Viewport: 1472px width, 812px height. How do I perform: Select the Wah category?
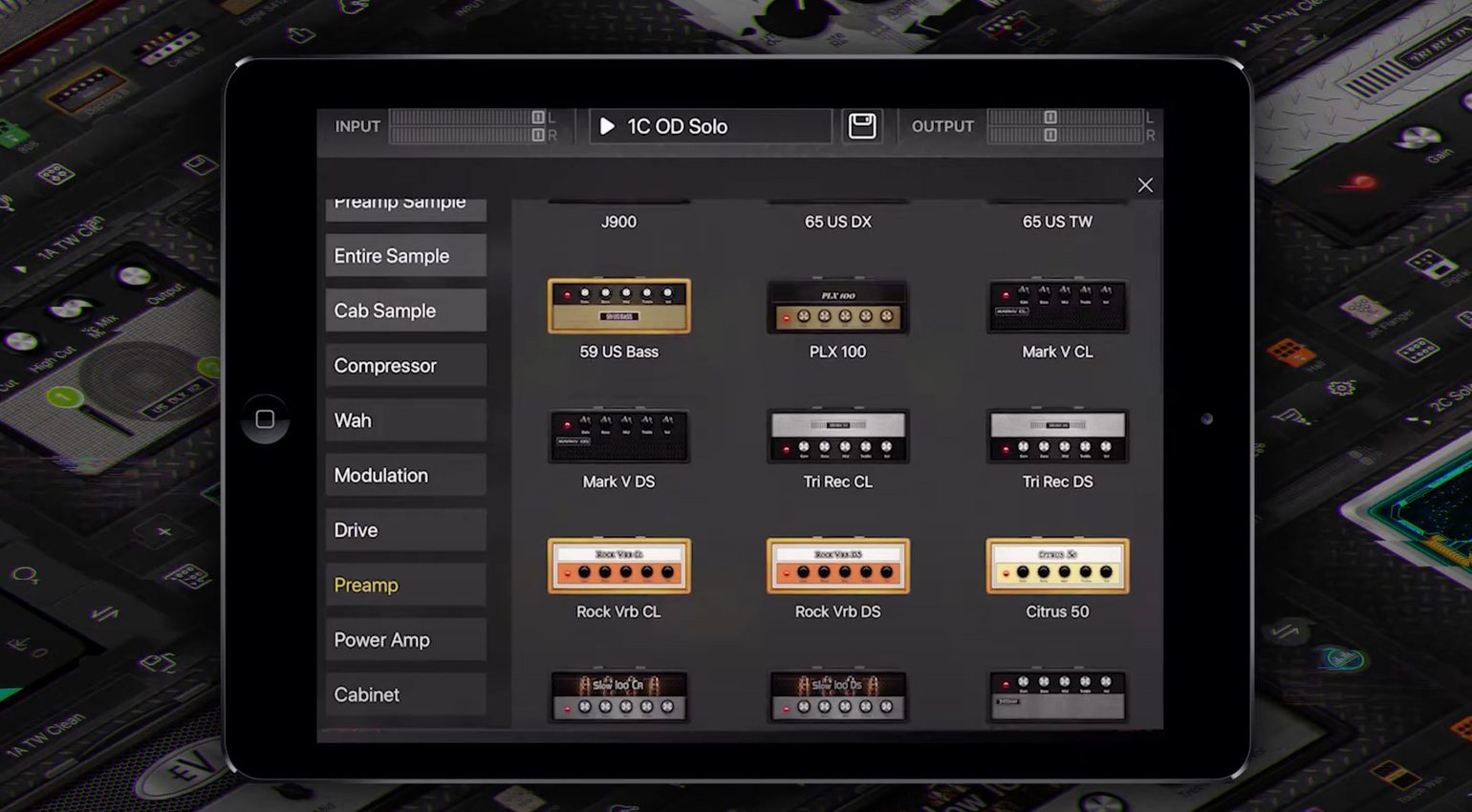[x=405, y=420]
